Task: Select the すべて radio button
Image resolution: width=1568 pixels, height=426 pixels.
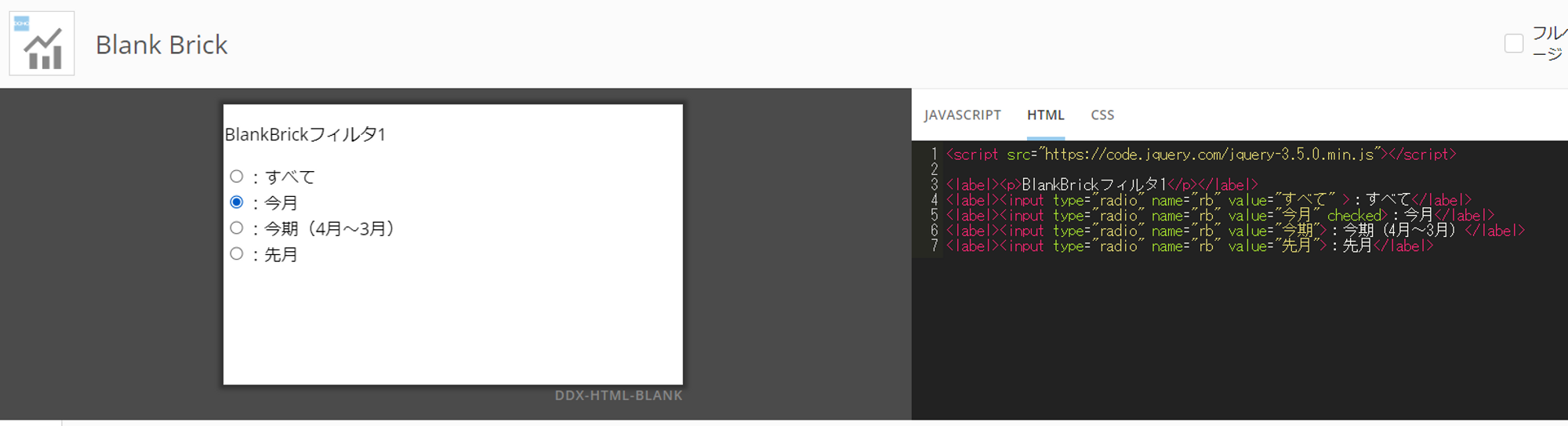Action: [x=237, y=177]
